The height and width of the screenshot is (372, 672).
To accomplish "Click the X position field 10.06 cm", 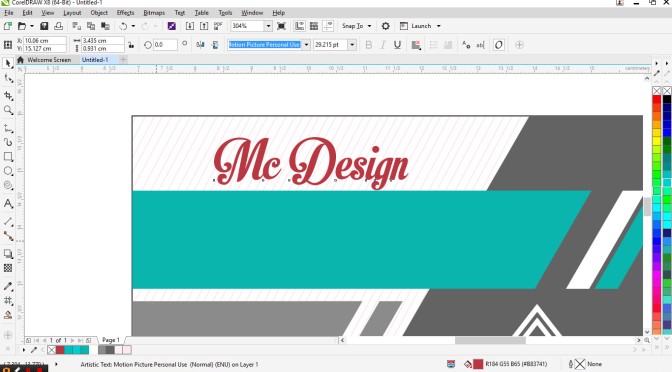I will pyautogui.click(x=45, y=40).
